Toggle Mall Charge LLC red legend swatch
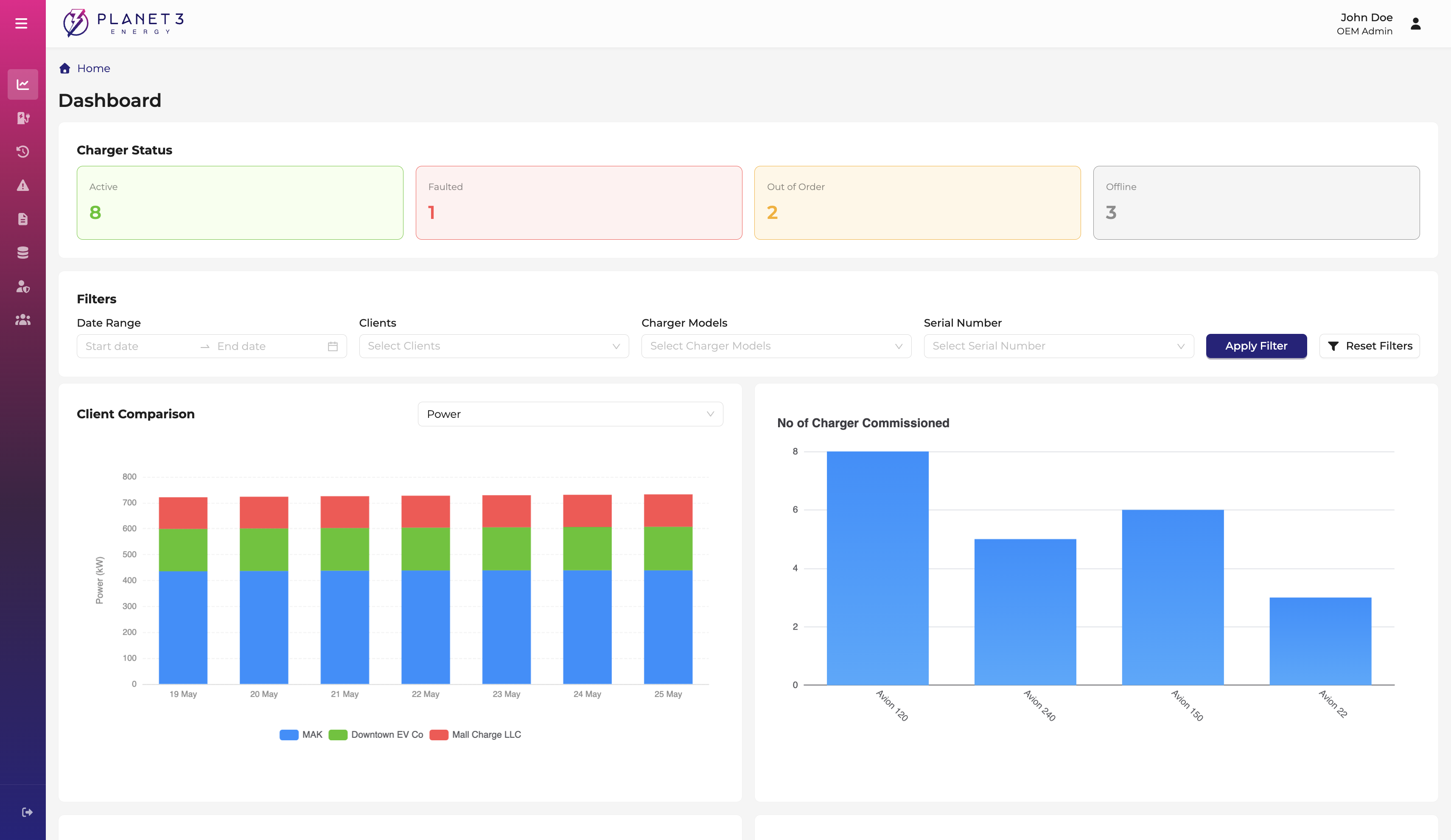1451x840 pixels. pos(439,735)
